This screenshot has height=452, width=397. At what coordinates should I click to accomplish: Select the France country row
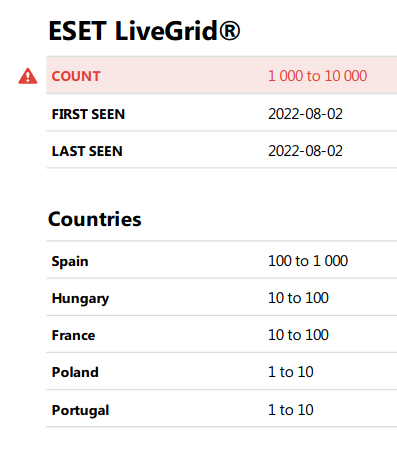click(x=222, y=334)
